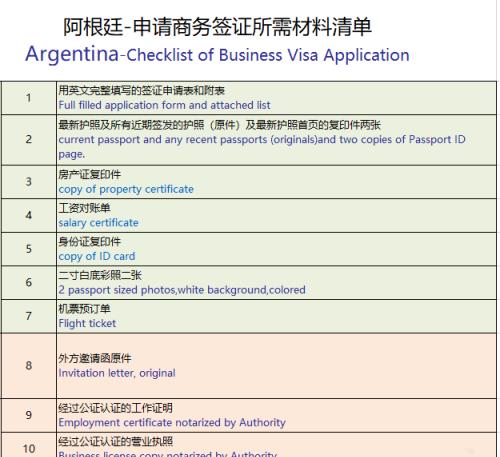Screen dimensions: 500x457
Task: Select the Chinese document title heading
Action: 217,27
